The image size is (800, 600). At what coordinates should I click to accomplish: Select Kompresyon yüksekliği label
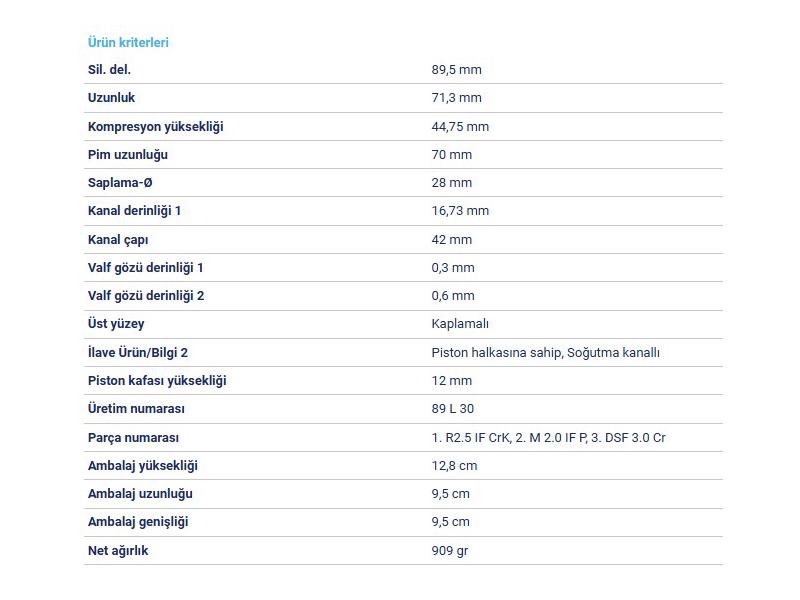coord(156,127)
